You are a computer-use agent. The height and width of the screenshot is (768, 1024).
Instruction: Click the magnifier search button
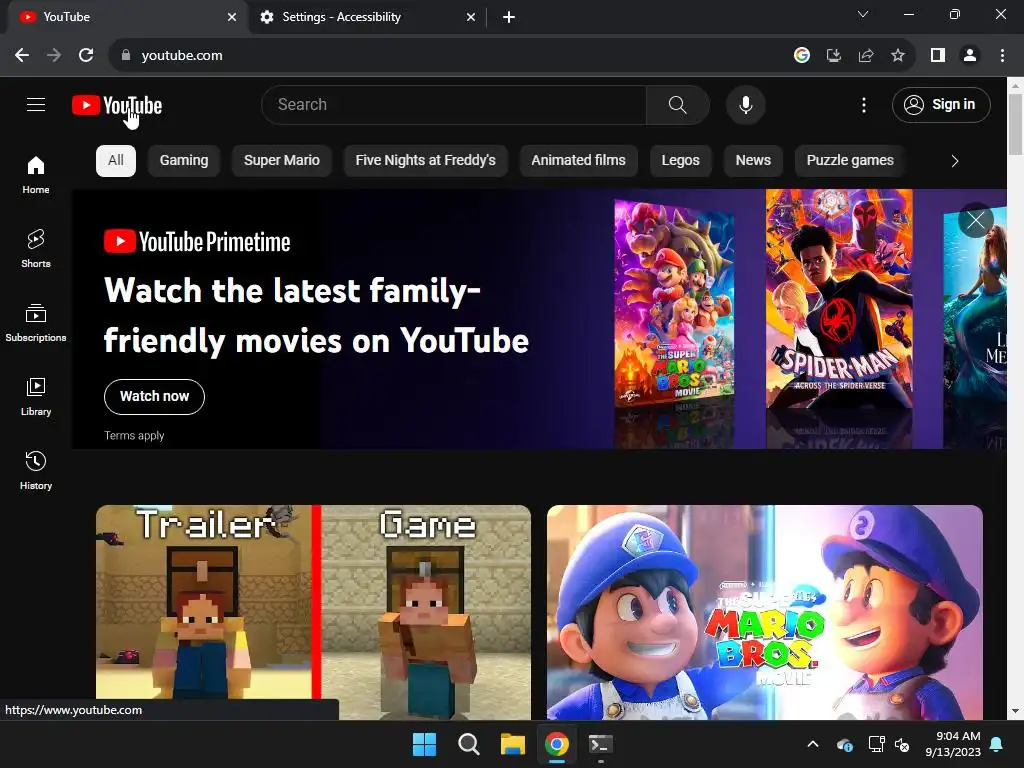coord(677,104)
